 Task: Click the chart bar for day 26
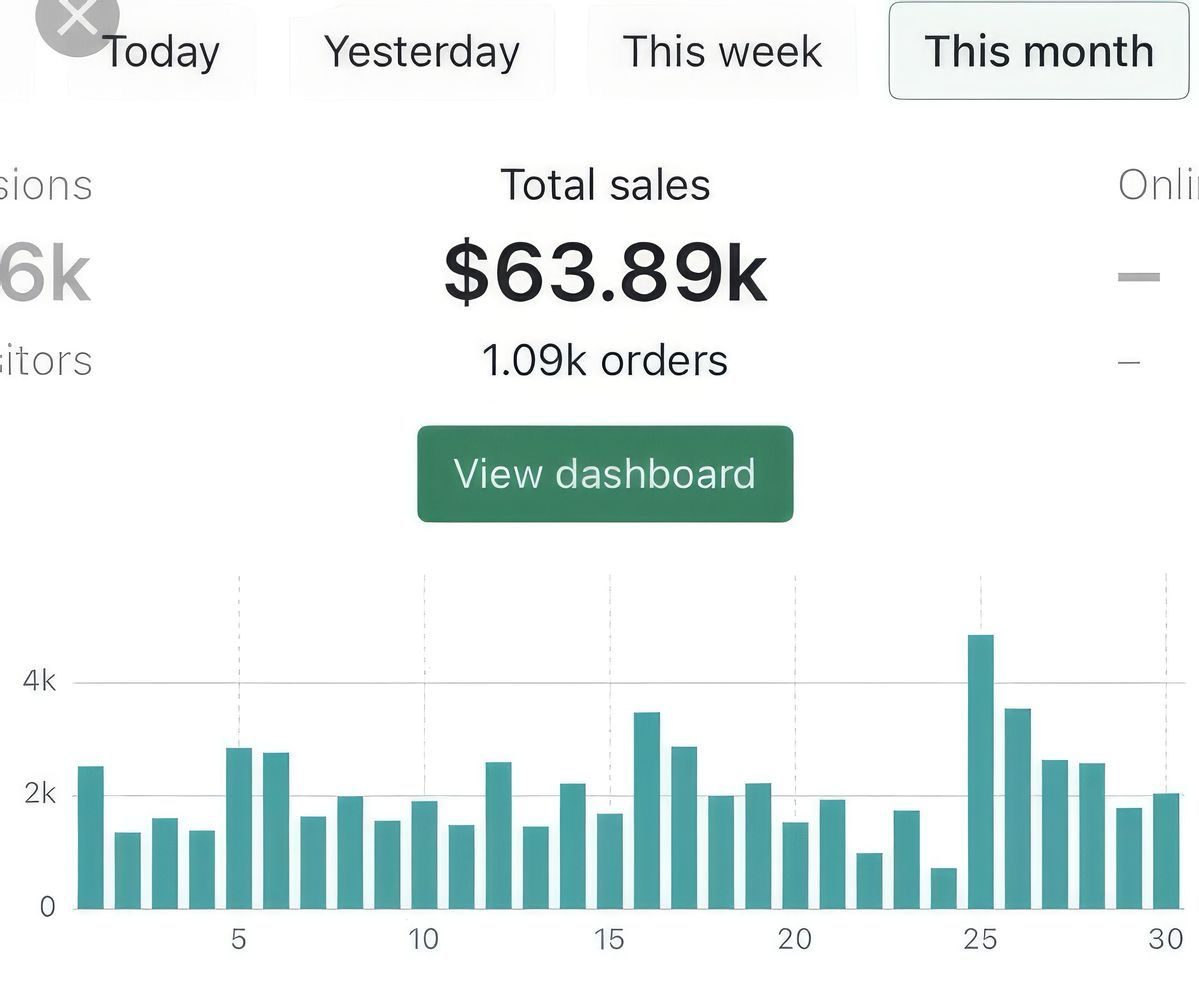(x=1018, y=808)
